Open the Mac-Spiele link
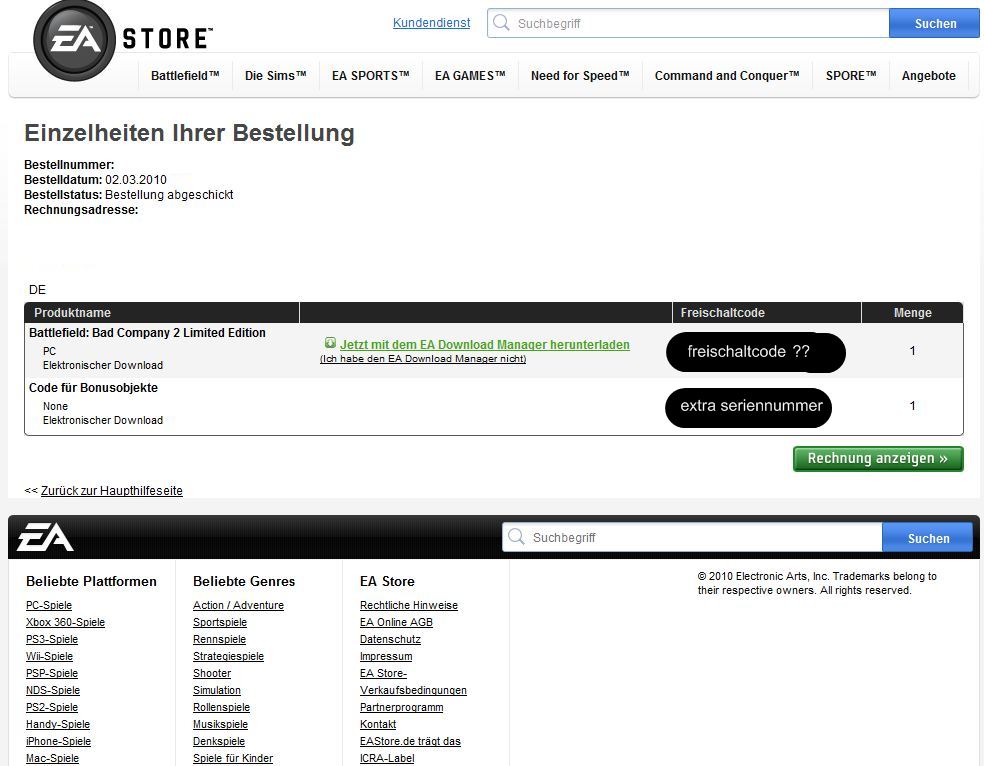The height and width of the screenshot is (766, 984). (53, 758)
